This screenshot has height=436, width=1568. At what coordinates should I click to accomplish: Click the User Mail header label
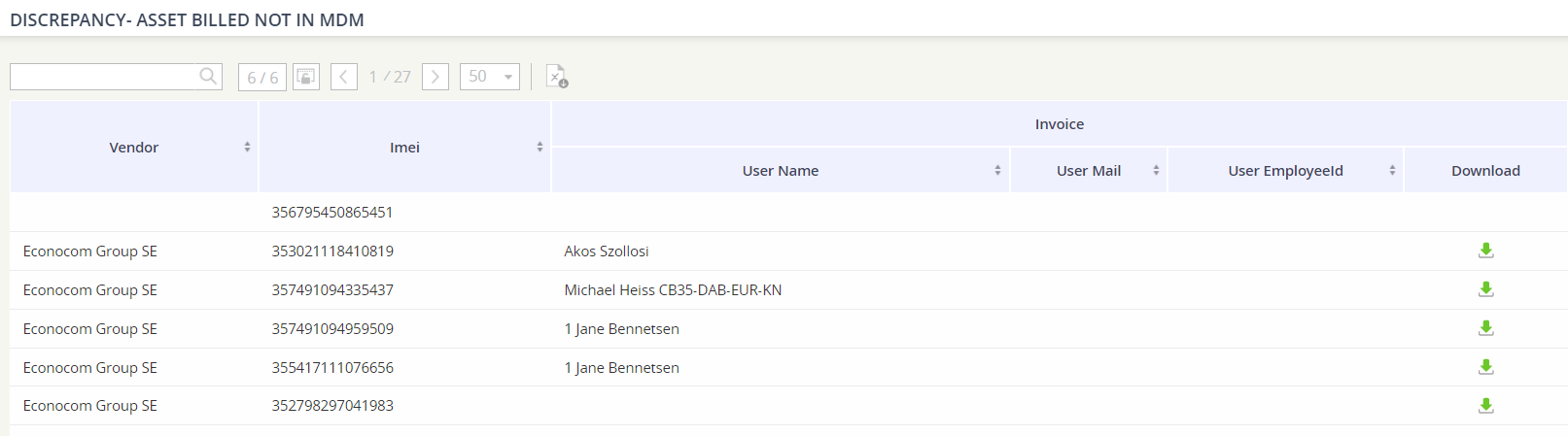(x=1089, y=170)
